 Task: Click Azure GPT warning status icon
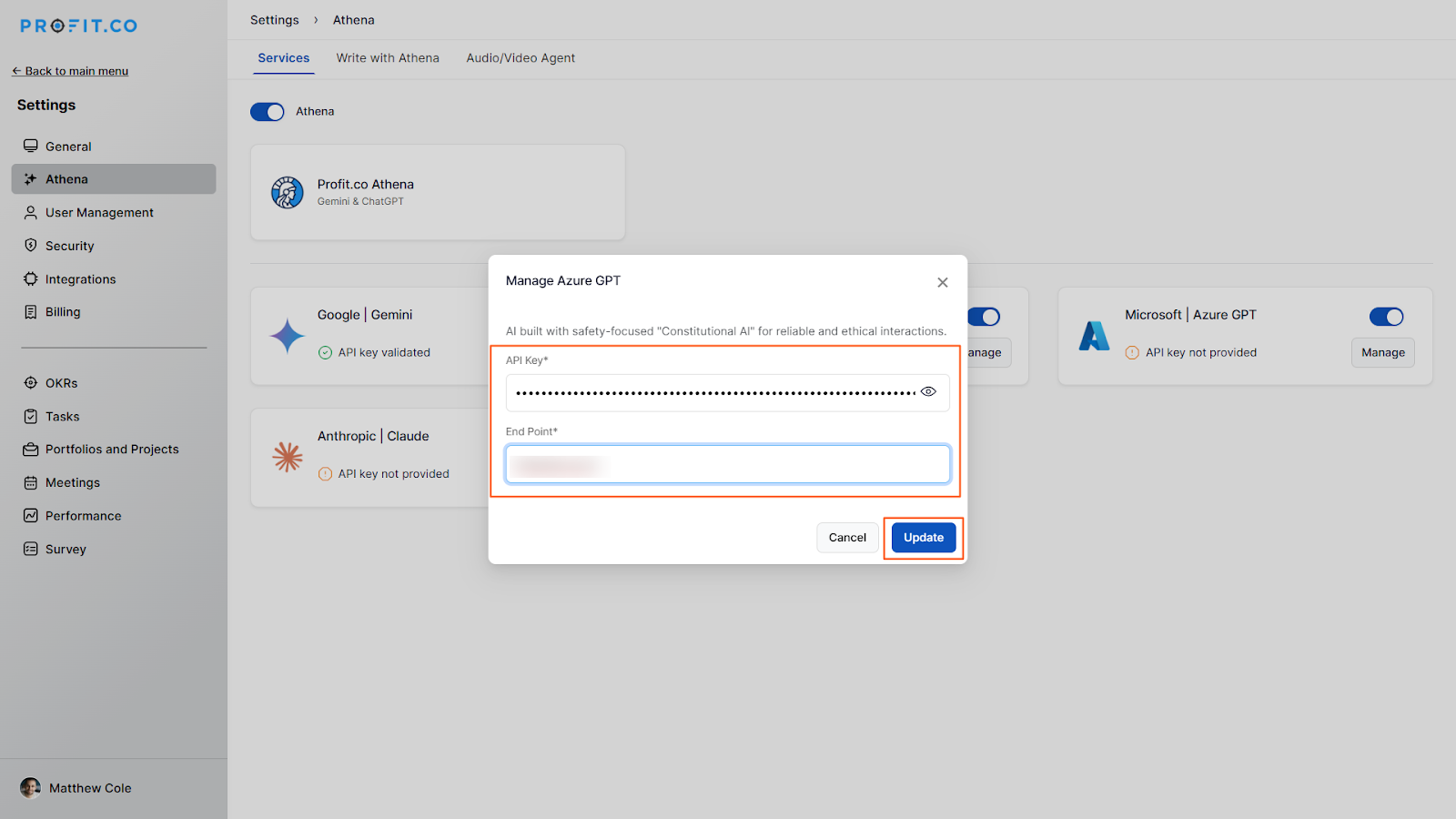tap(1132, 353)
